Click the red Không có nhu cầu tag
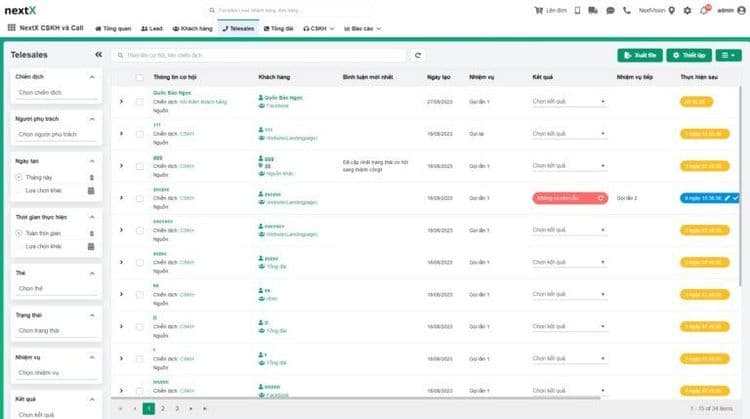 (569, 198)
